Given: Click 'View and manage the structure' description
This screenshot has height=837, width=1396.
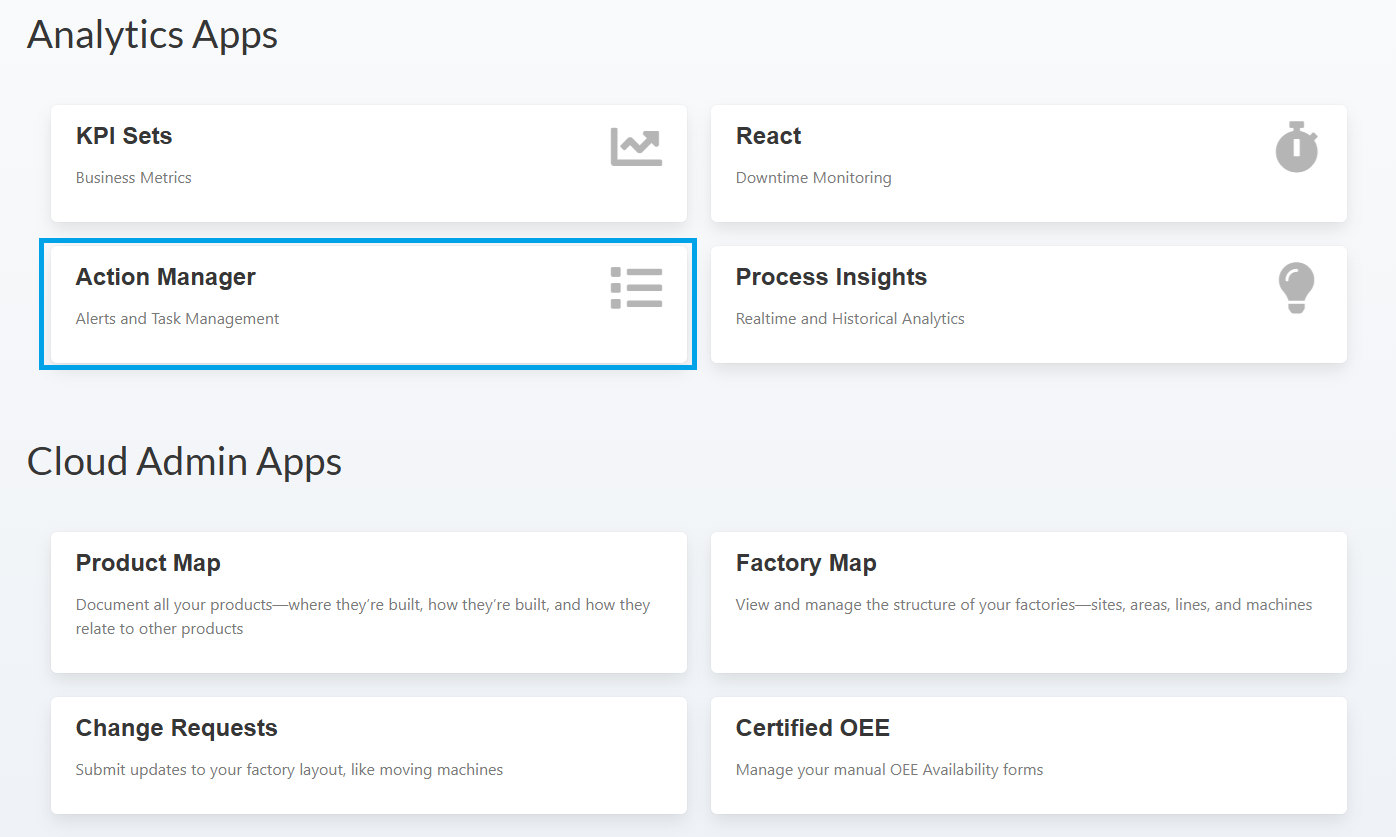Looking at the screenshot, I should [1023, 605].
